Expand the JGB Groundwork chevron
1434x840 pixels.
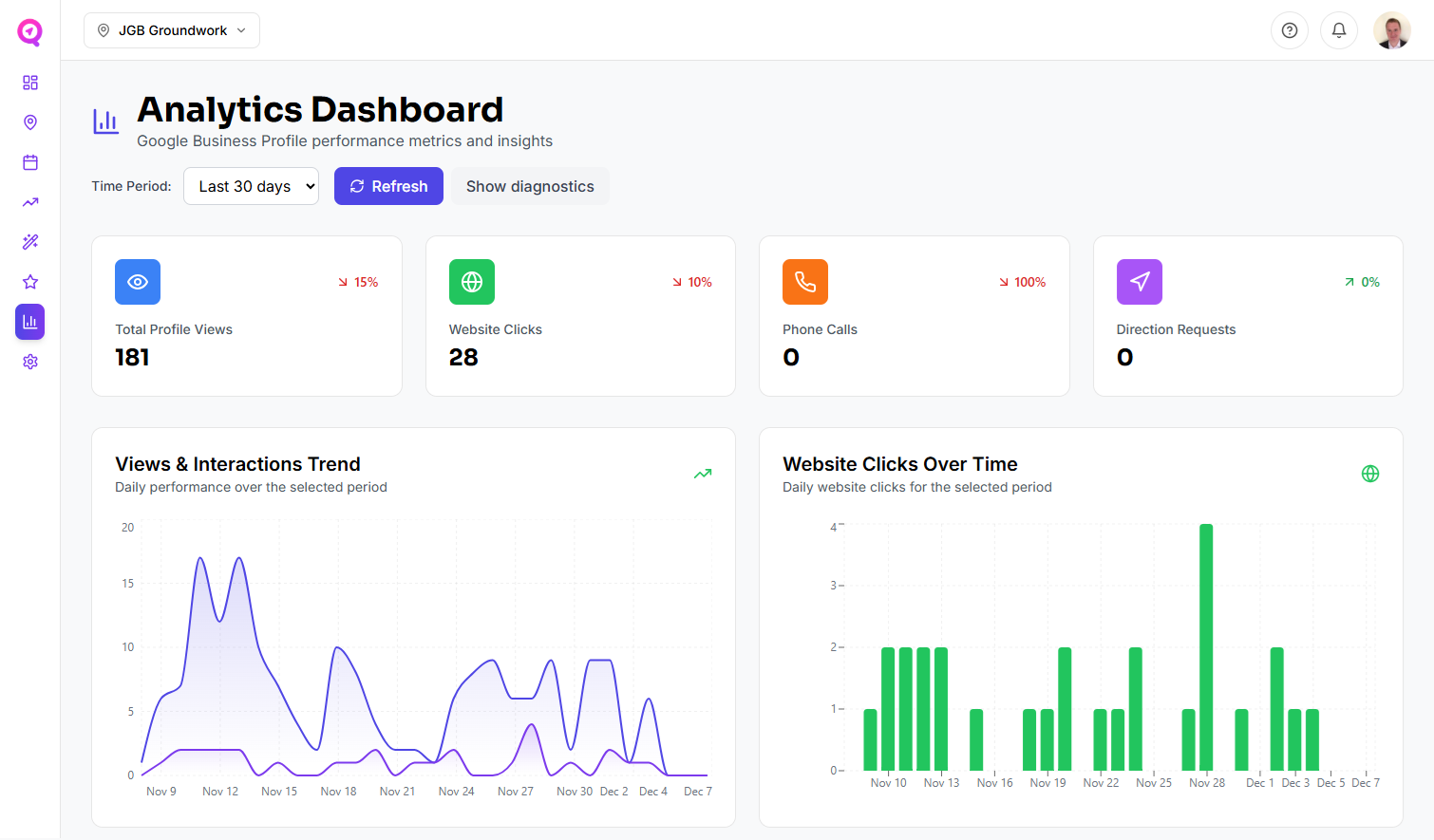pos(242,29)
